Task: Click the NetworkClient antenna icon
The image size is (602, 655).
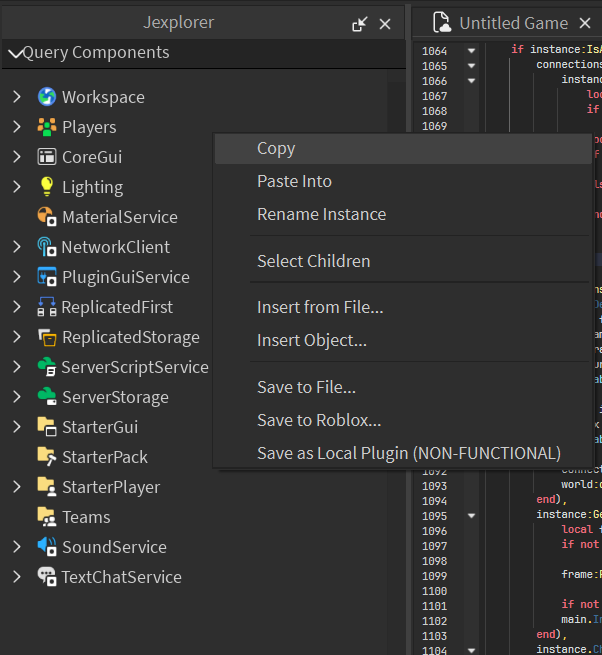Action: click(47, 247)
